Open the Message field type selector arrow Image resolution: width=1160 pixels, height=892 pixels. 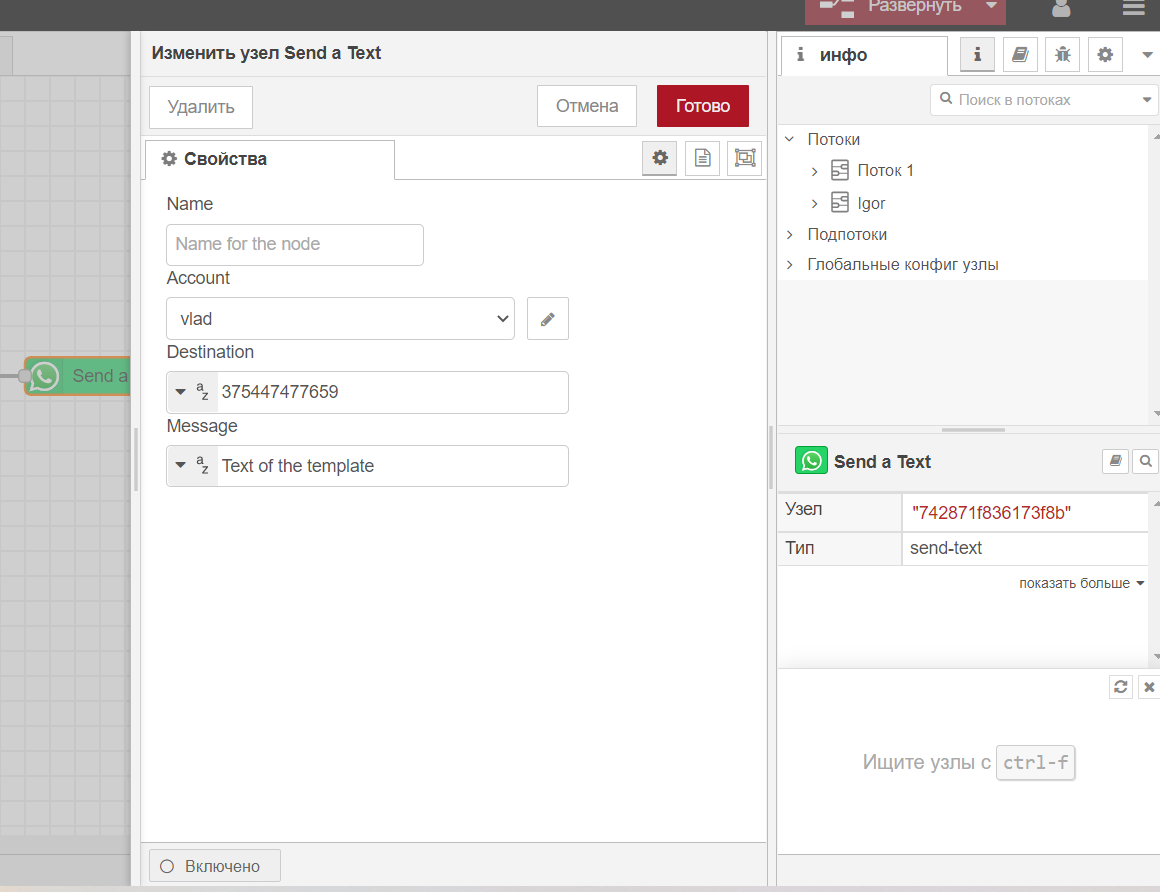pyautogui.click(x=181, y=466)
